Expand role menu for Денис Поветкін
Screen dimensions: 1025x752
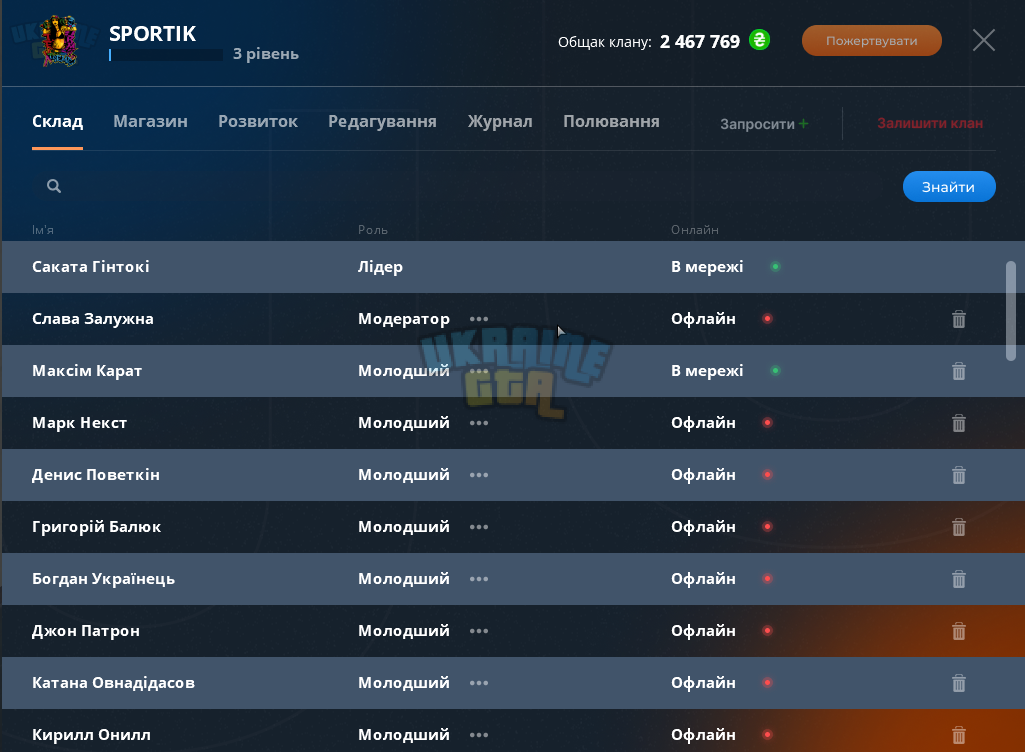click(479, 475)
